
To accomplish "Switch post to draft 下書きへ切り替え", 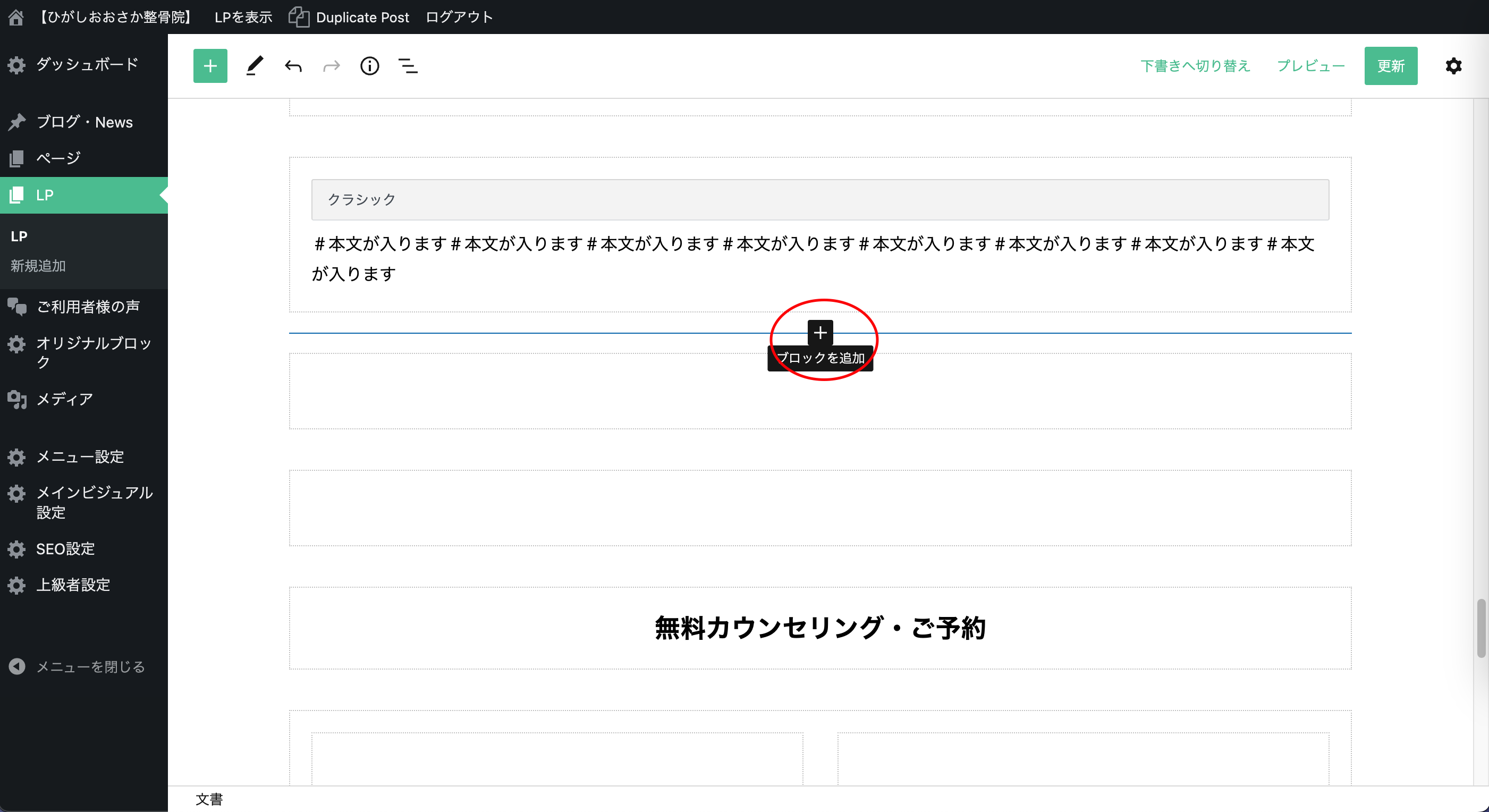I will point(1195,66).
